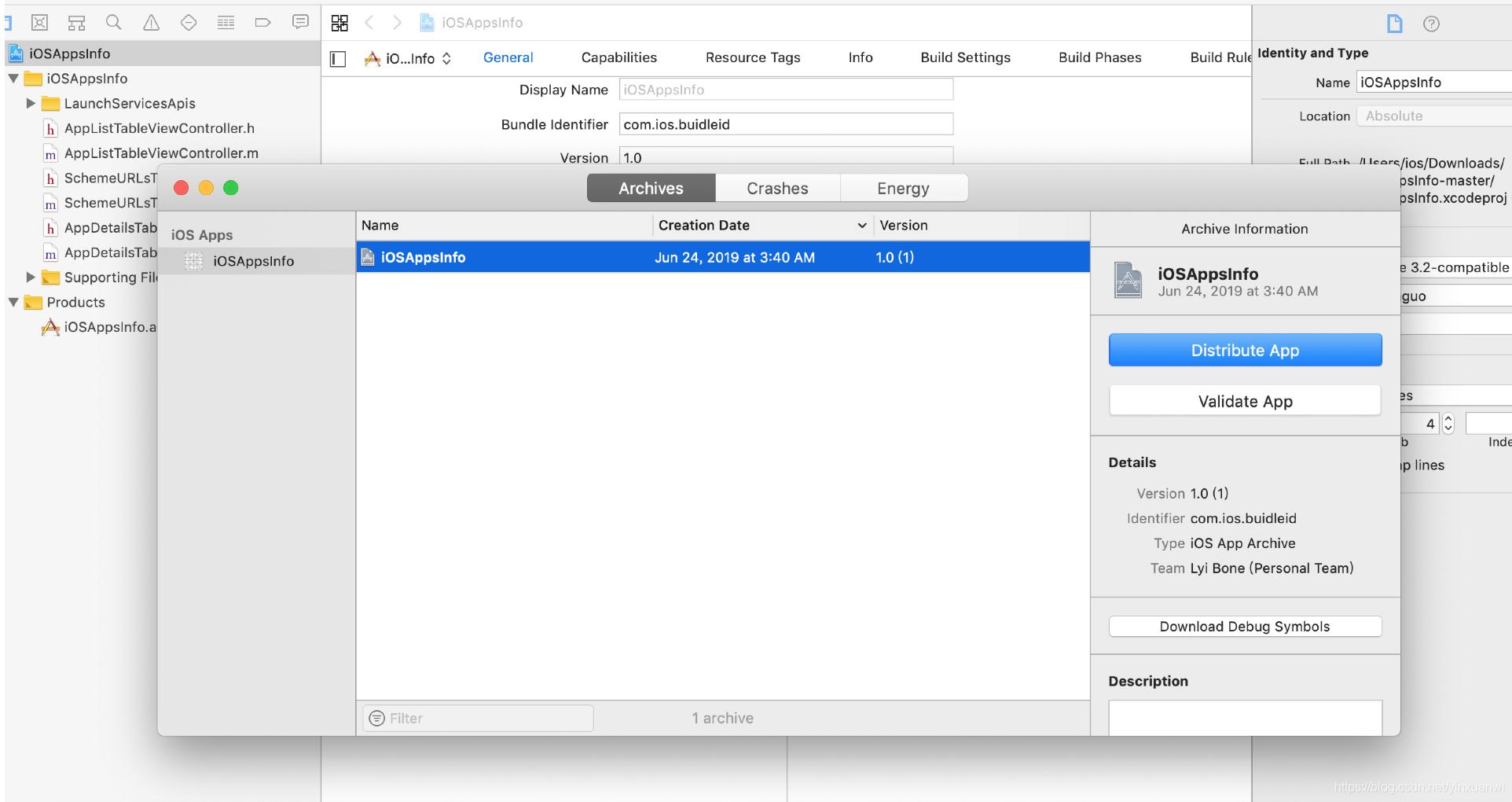Viewport: 1512px width, 802px height.
Task: Open the breakpoint navigator icon
Action: [x=263, y=23]
